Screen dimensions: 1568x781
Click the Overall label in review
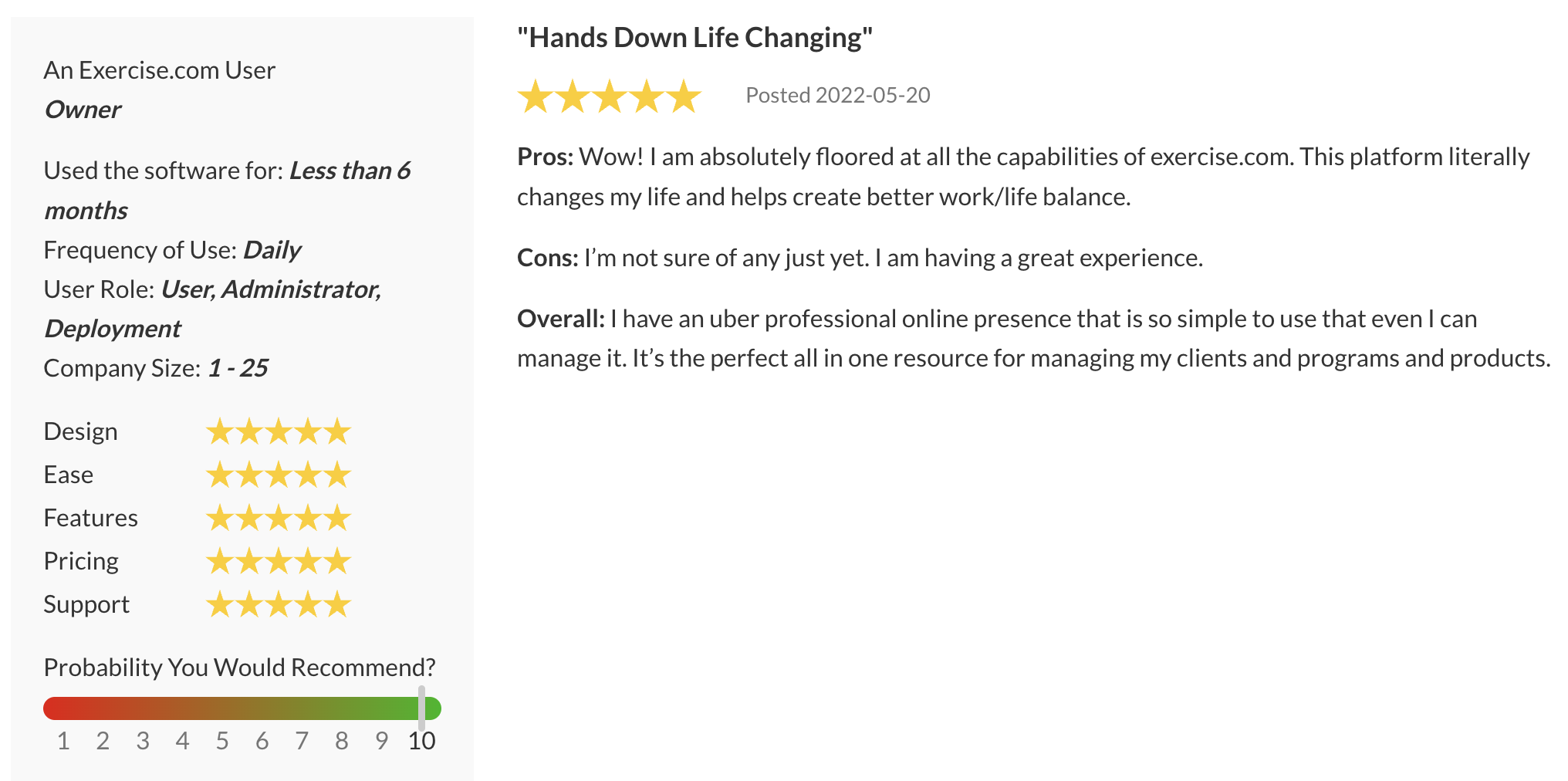[x=560, y=319]
